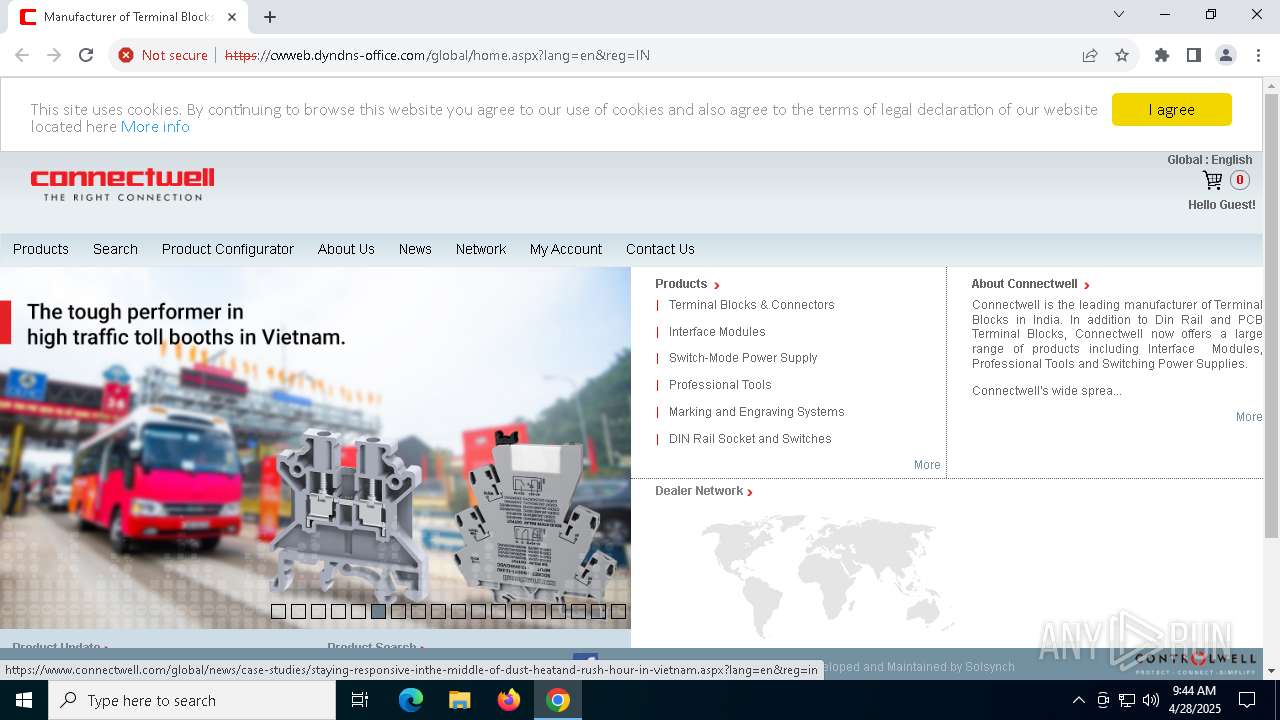Select the first banner slide indicator
Image resolution: width=1280 pixels, height=720 pixels.
tap(278, 611)
